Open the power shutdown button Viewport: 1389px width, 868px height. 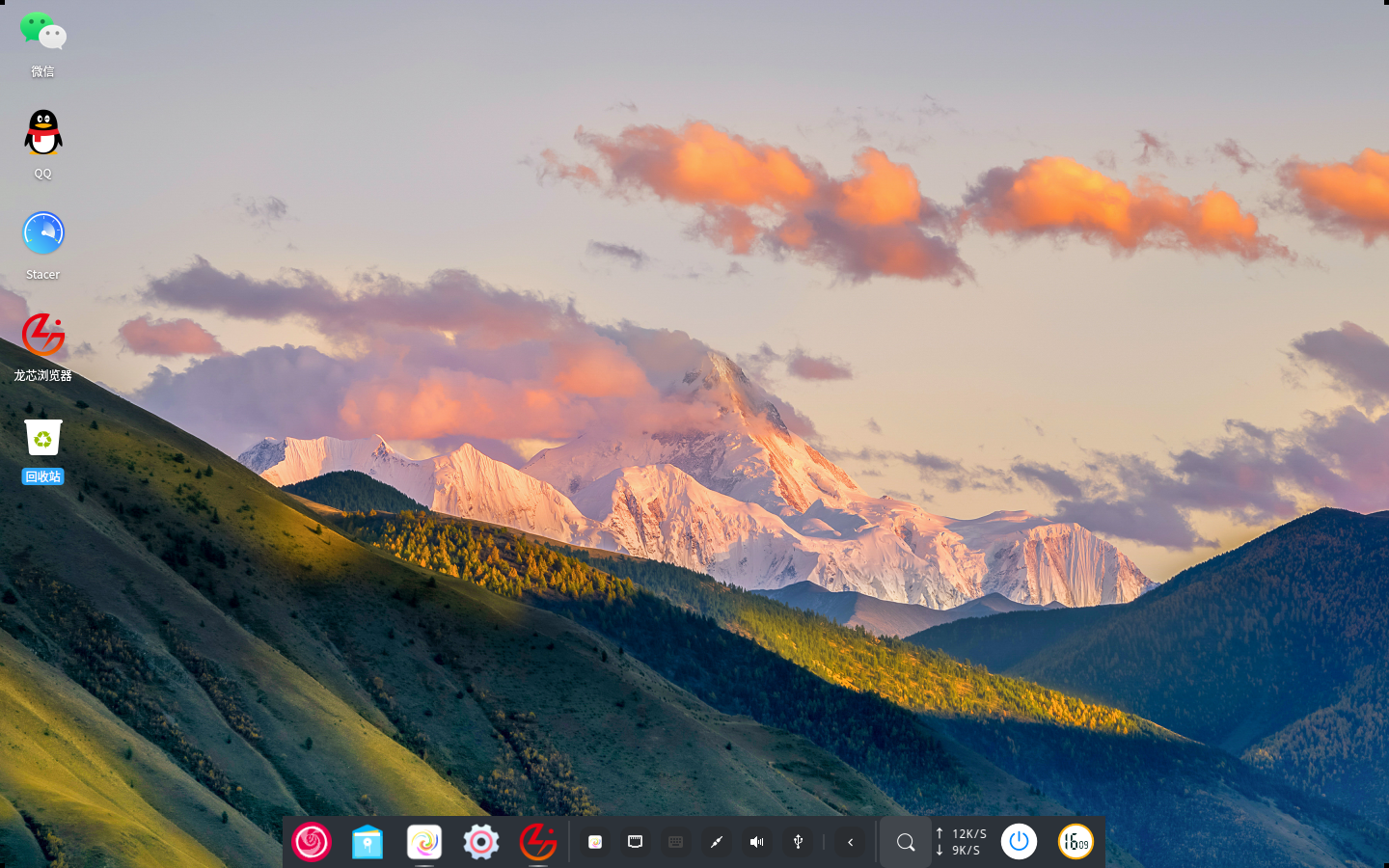click(x=1019, y=842)
